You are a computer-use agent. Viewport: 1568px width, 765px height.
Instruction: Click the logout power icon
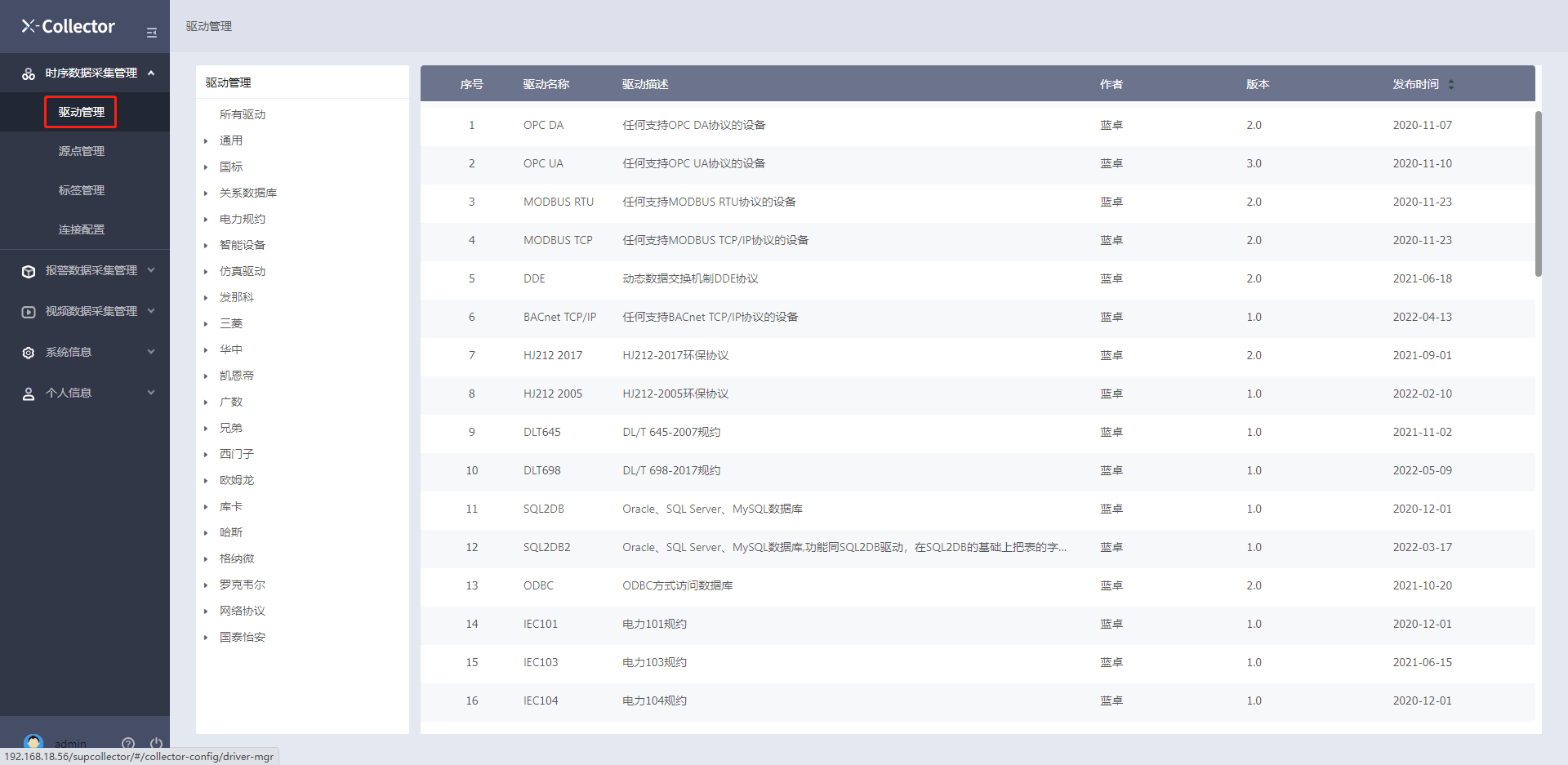156,743
